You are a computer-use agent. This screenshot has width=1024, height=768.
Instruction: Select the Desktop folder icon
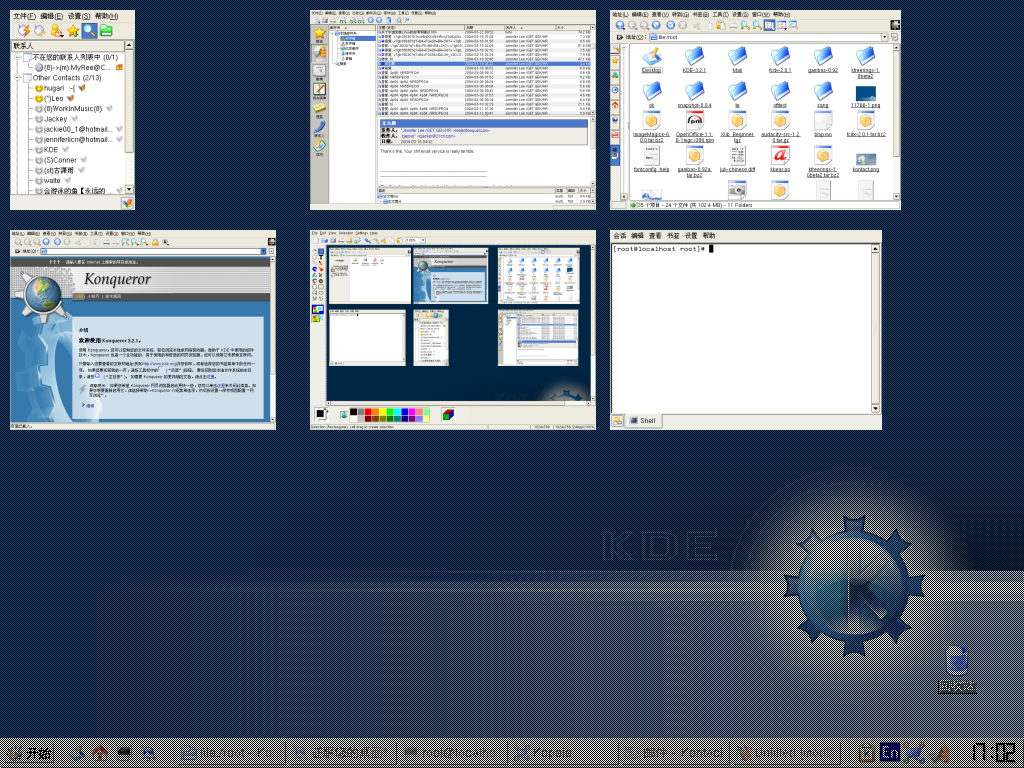click(651, 59)
